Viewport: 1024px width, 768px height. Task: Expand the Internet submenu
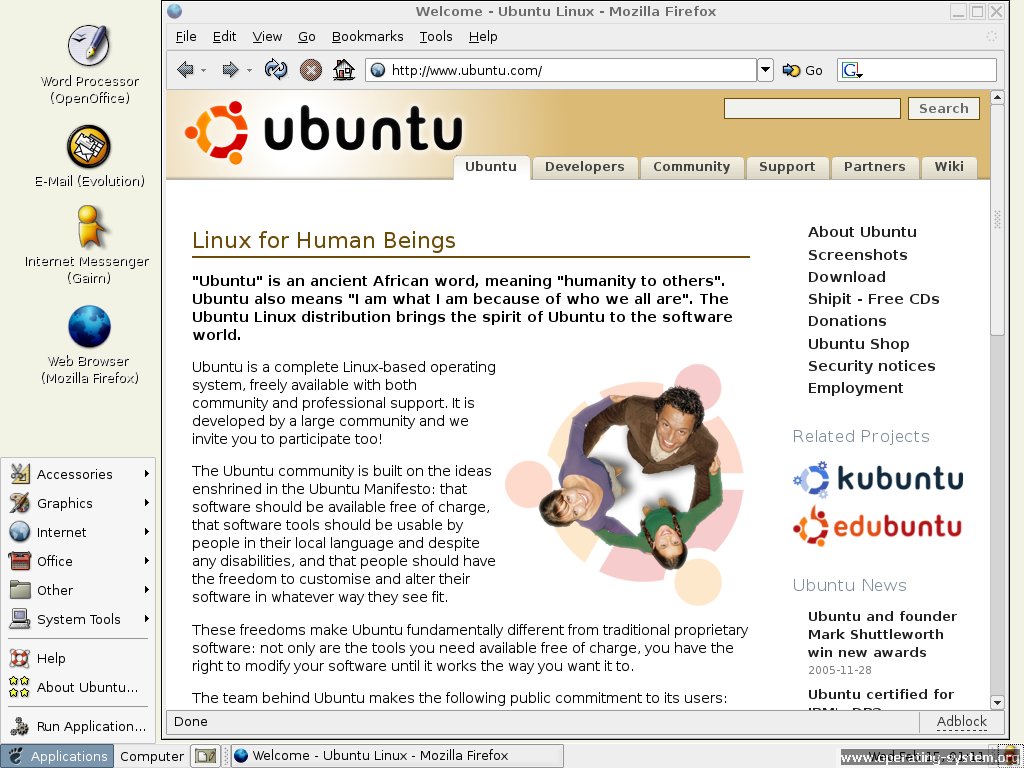pyautogui.click(x=79, y=532)
